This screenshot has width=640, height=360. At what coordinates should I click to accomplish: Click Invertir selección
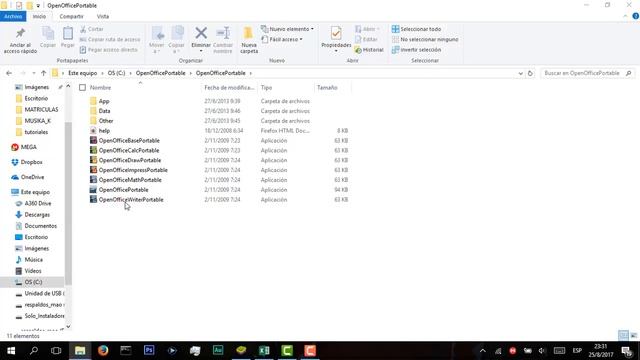point(416,50)
